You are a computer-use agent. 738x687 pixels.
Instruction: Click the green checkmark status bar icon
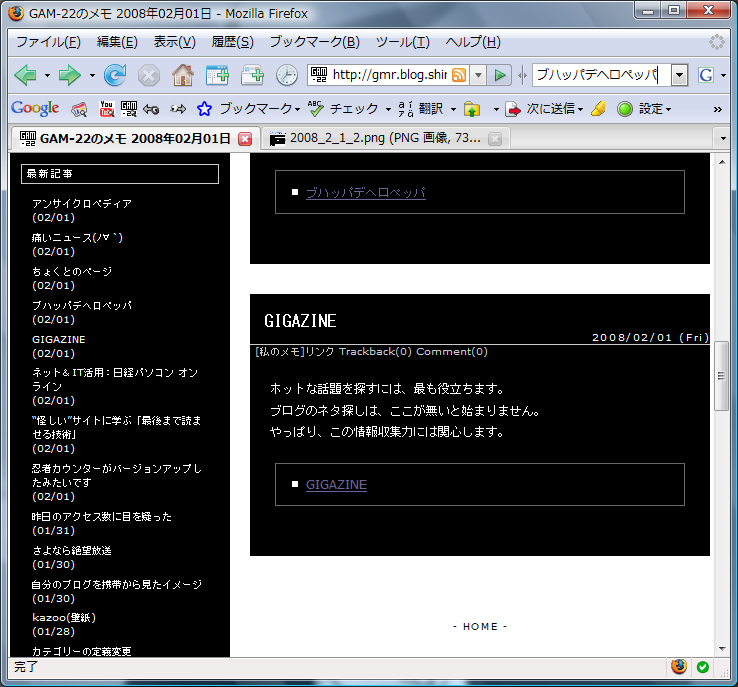point(703,667)
